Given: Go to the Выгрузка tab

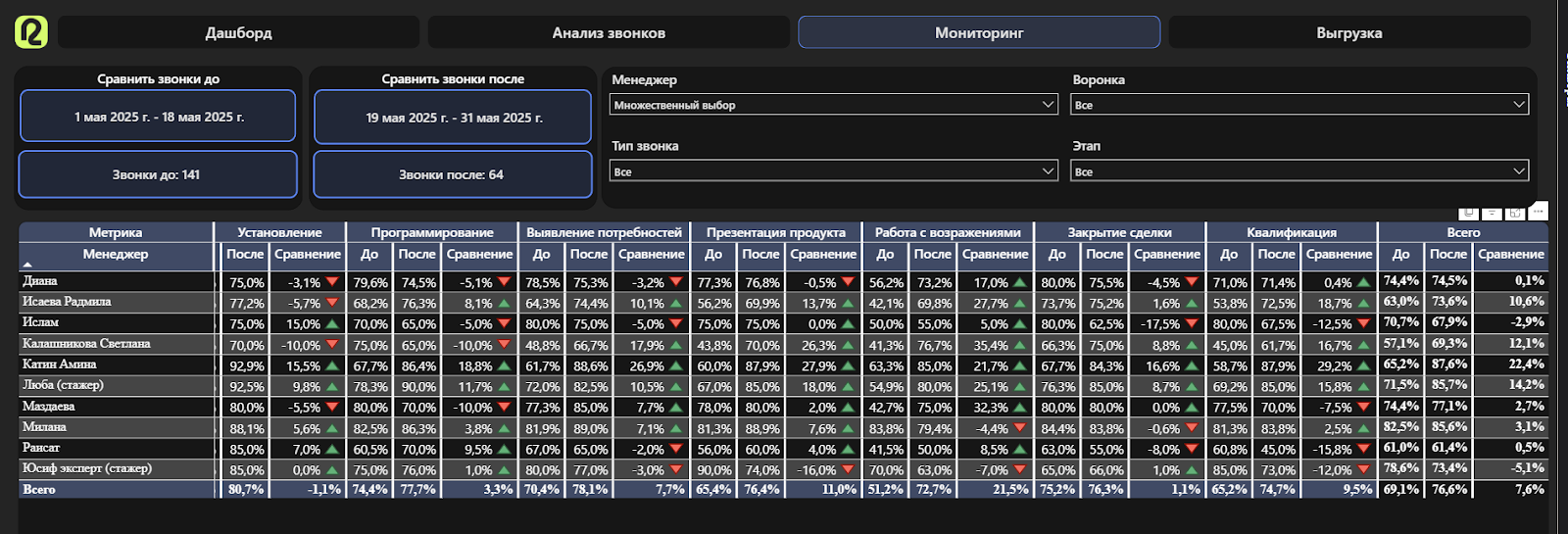Looking at the screenshot, I should tap(1348, 32).
